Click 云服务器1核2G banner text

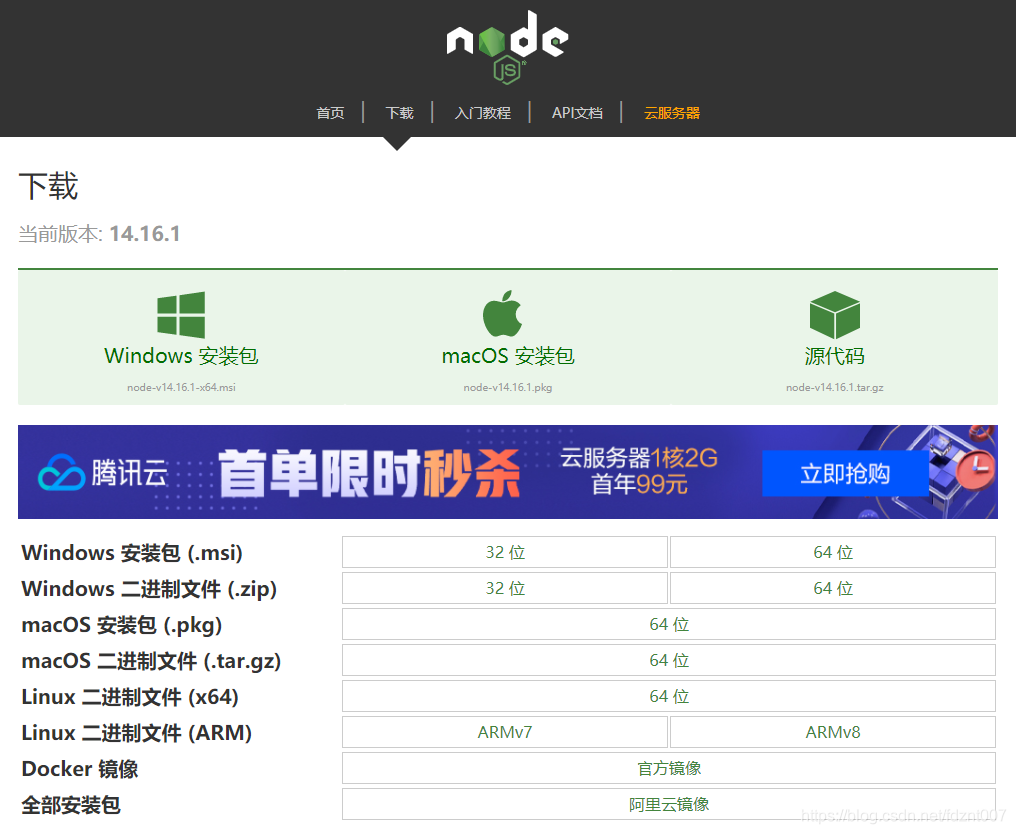(639, 458)
